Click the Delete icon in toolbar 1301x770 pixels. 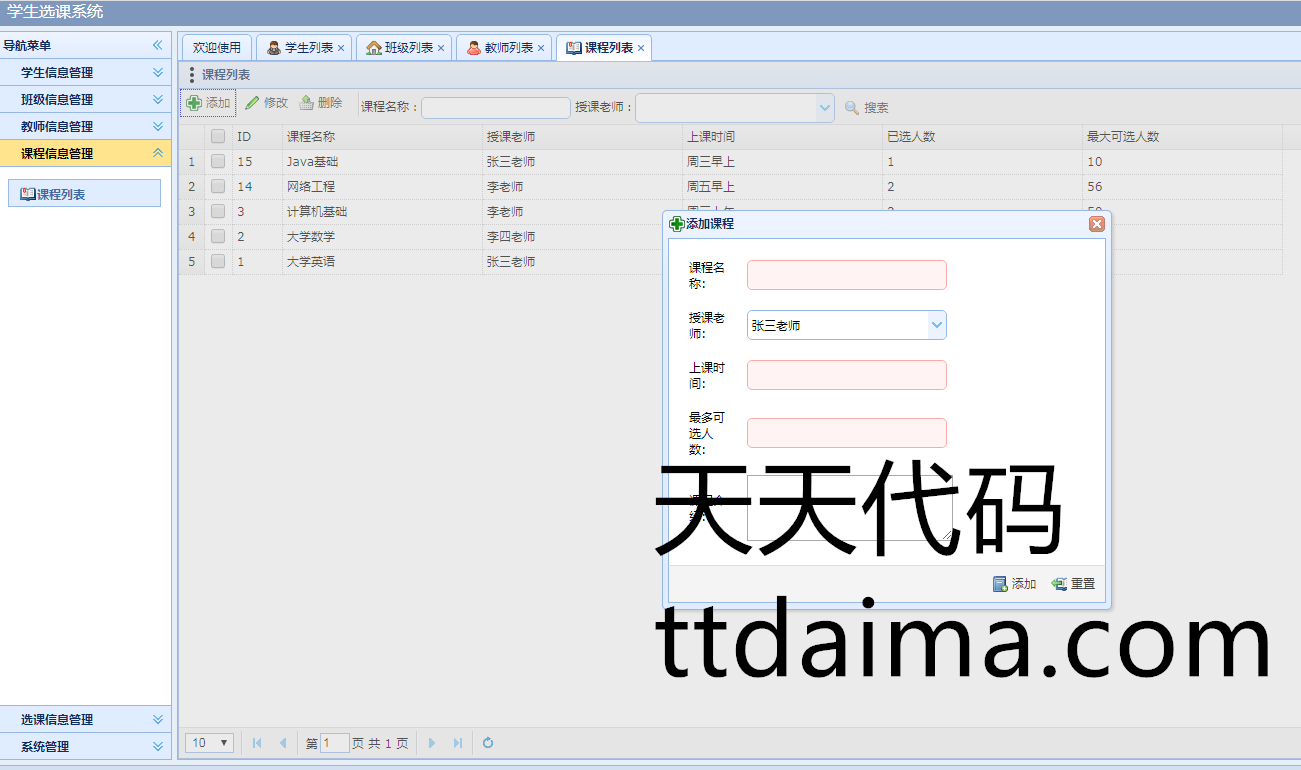pos(307,103)
